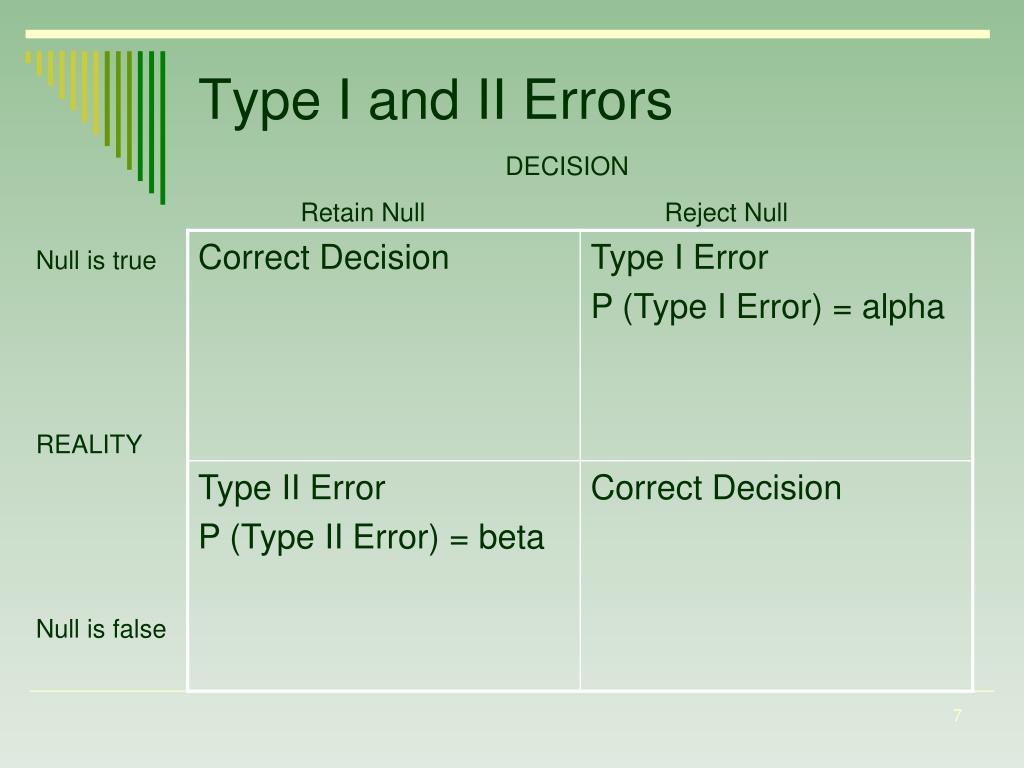Click the "Reject Null" column header

726,213
